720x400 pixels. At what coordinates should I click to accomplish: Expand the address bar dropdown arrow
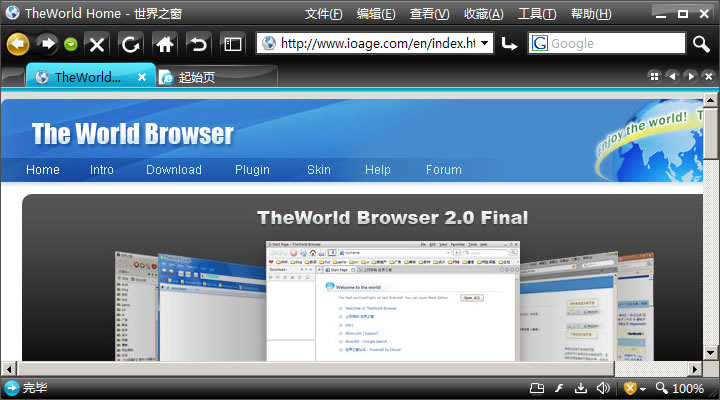[x=484, y=44]
